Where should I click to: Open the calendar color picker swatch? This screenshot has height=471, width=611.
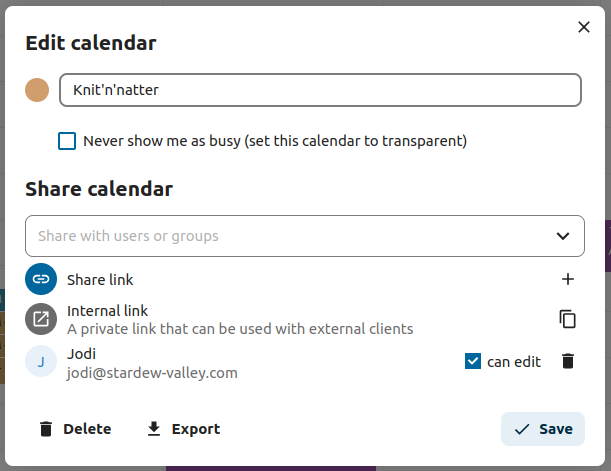[x=37, y=90]
